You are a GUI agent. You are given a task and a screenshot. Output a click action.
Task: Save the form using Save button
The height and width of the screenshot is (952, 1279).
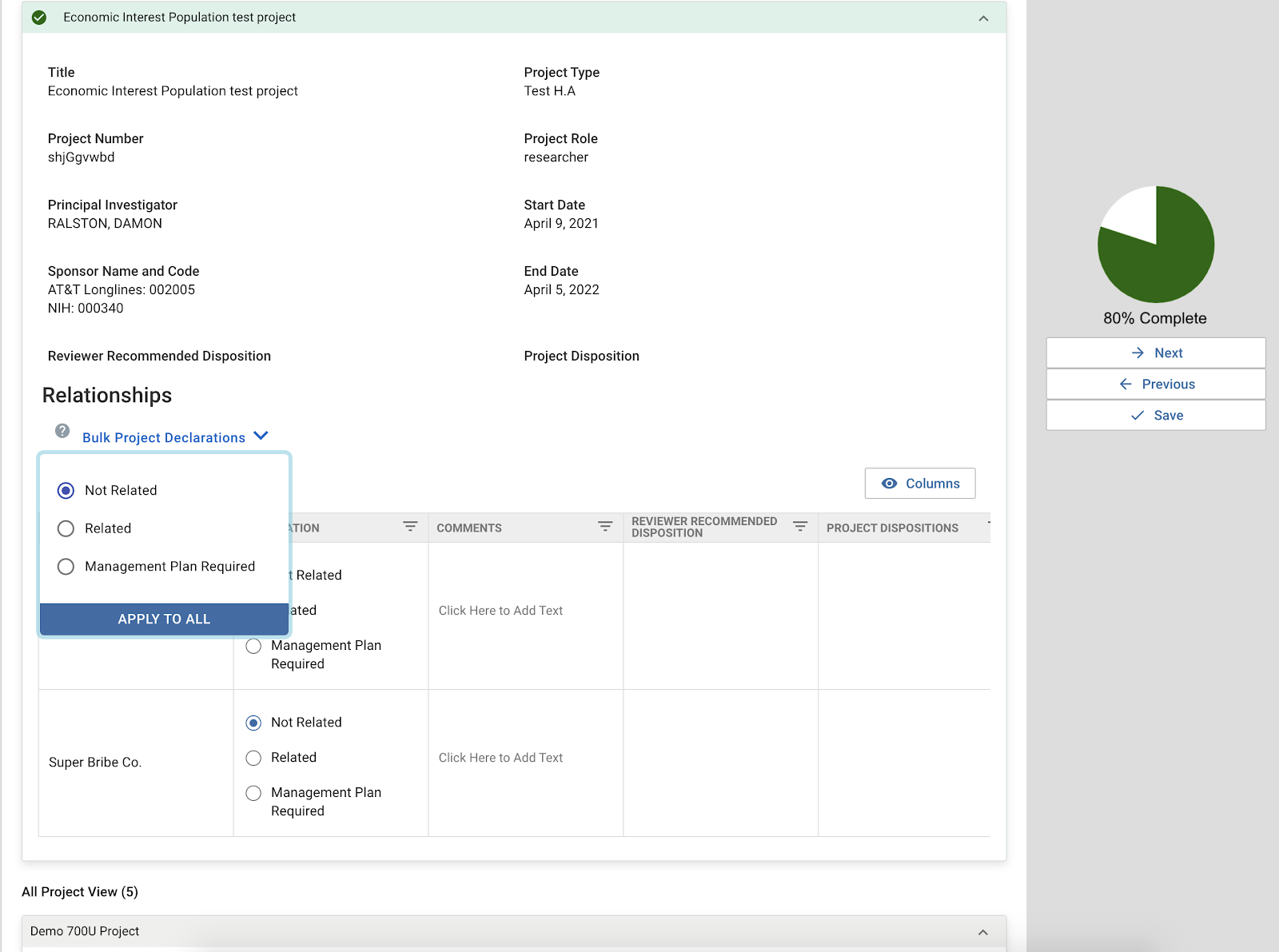1155,415
